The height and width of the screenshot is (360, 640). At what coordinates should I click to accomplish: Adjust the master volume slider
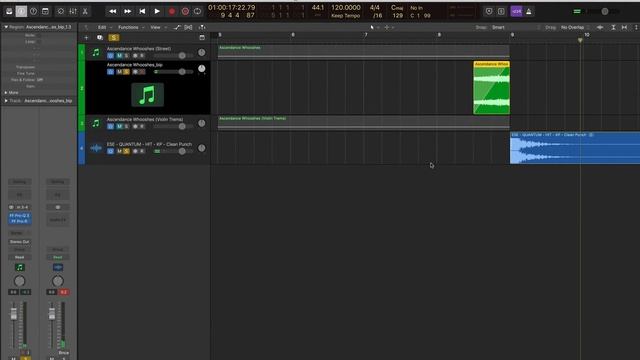click(x=604, y=11)
